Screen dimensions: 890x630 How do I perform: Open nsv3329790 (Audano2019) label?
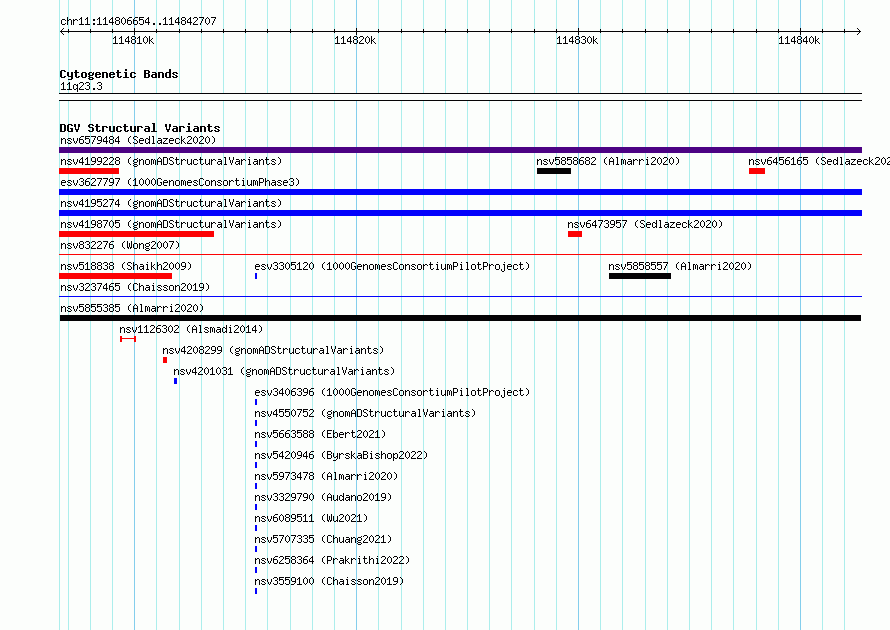[323, 497]
